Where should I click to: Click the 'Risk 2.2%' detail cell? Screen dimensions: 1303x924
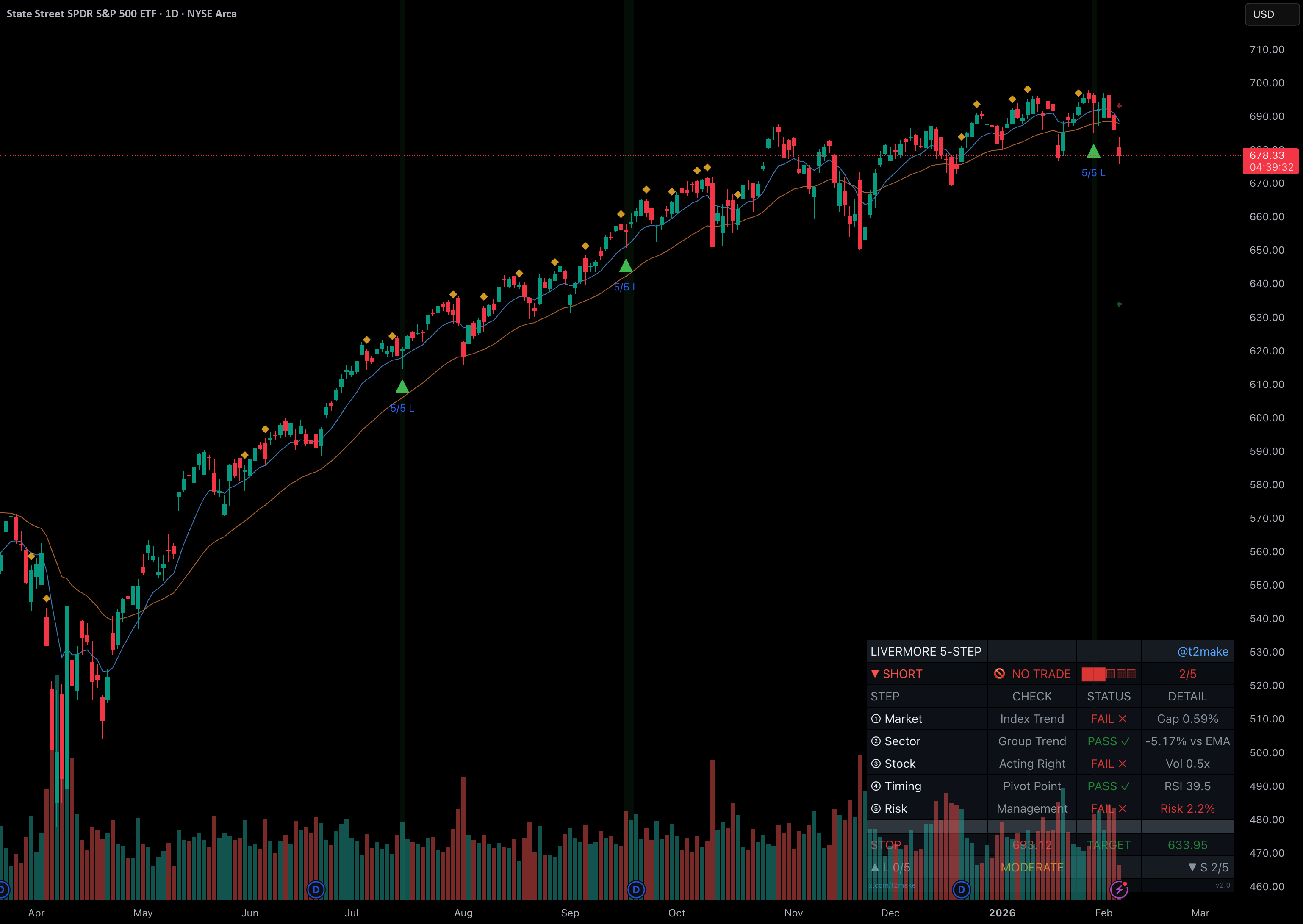[x=1187, y=808]
